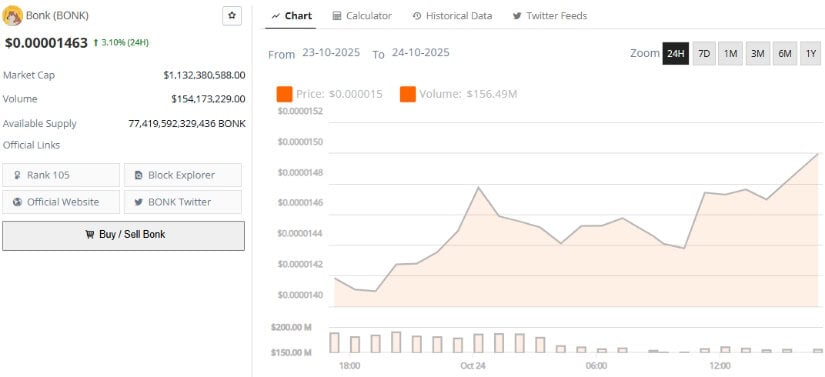The width and height of the screenshot is (825, 377).
Task: Click the $0.0000152 price axis label
Action: (x=300, y=111)
